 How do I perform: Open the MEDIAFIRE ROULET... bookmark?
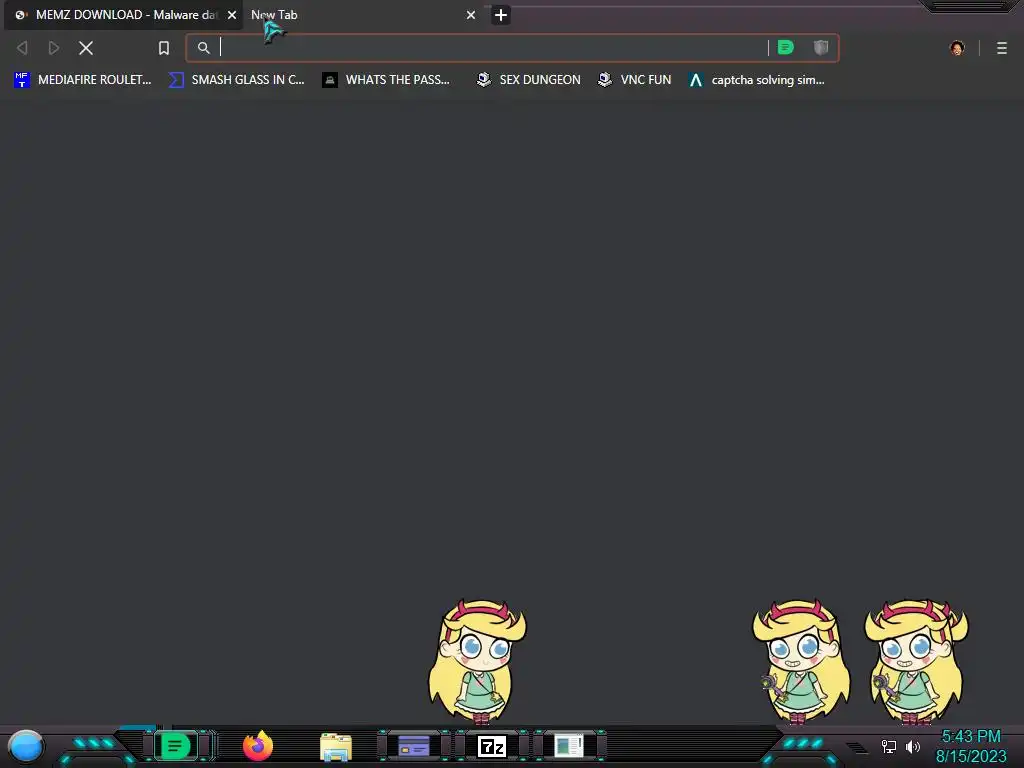point(83,80)
